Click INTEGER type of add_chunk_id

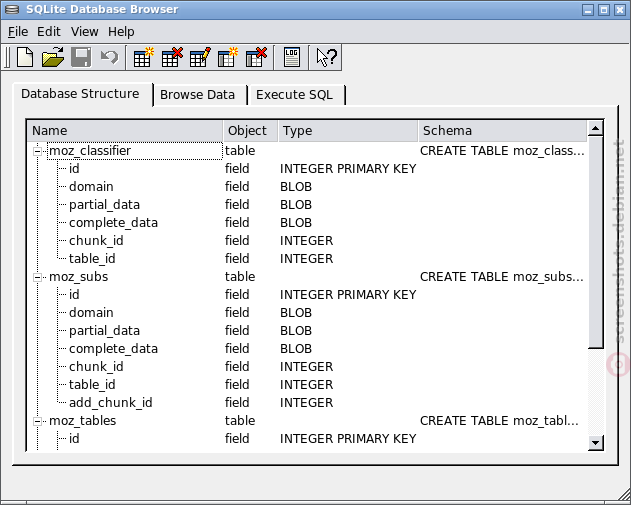pyautogui.click(x=306, y=402)
